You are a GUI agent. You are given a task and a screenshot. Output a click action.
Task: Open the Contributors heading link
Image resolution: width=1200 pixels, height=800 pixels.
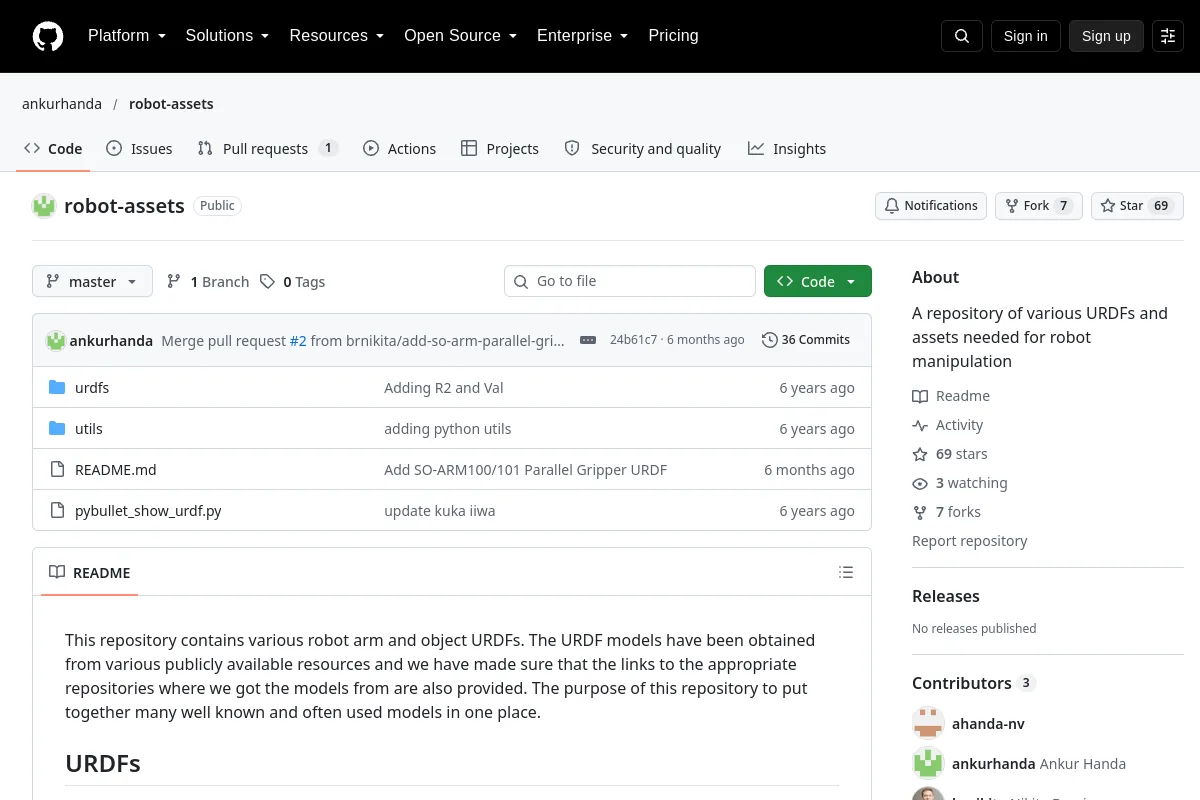[x=974, y=683]
